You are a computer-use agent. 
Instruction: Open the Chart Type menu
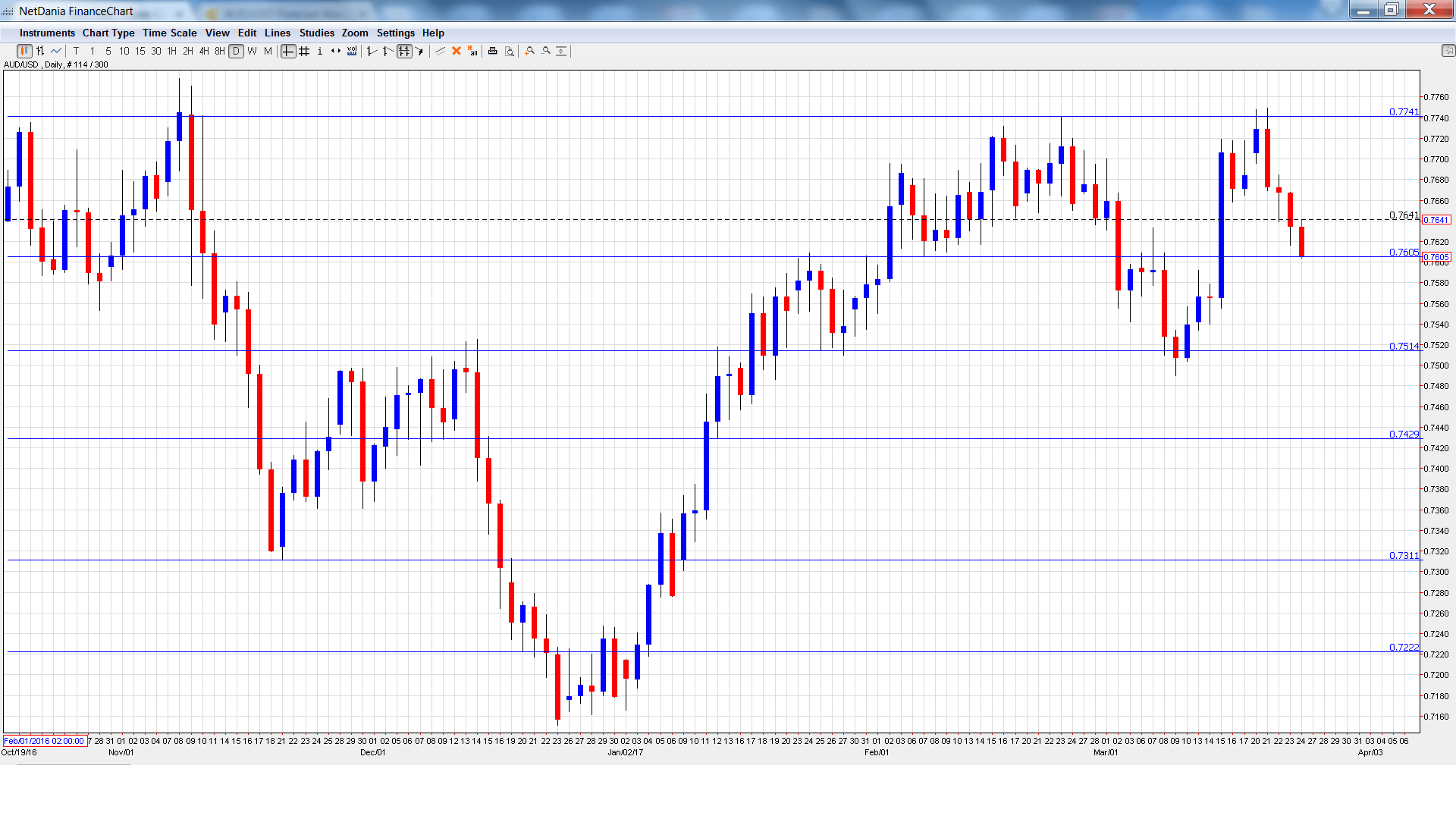108,33
